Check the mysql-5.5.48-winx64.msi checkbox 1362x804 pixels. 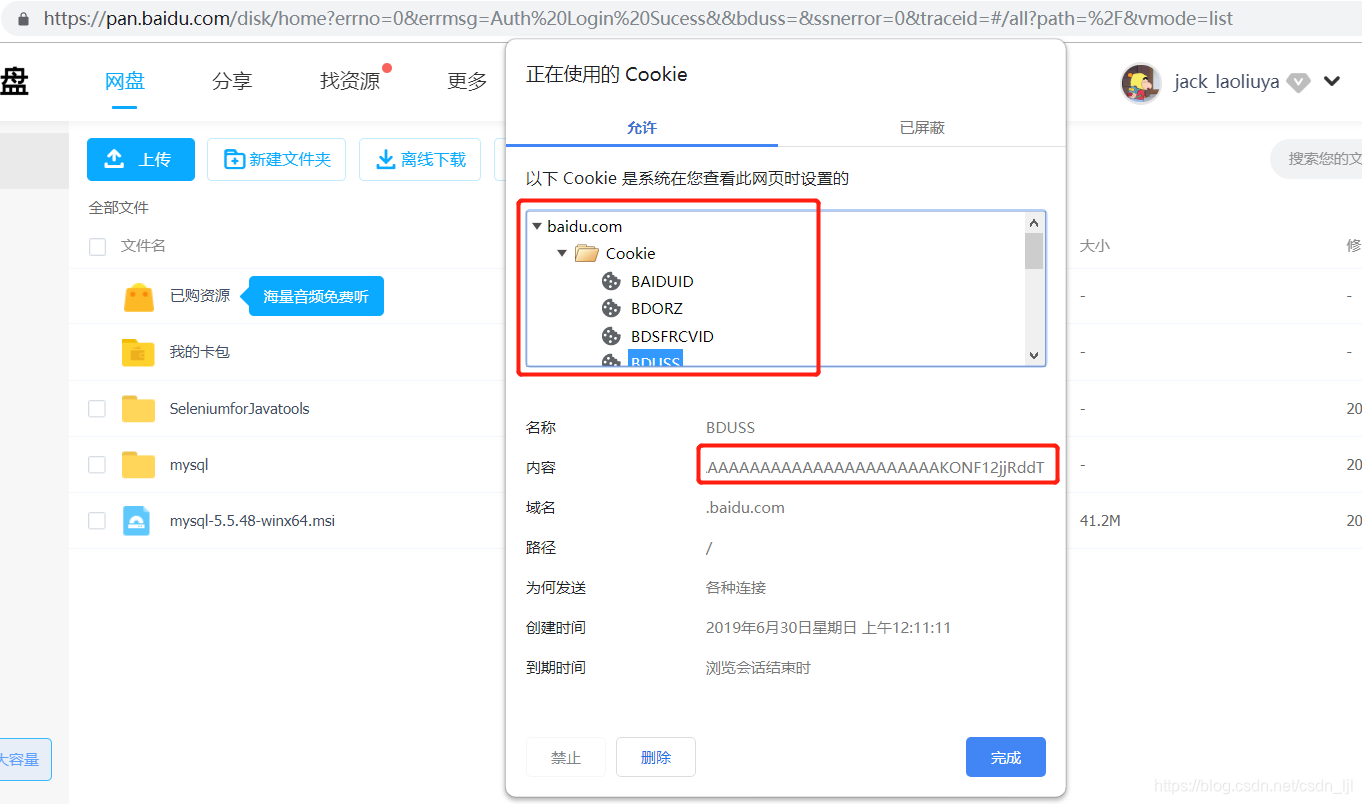click(x=97, y=521)
